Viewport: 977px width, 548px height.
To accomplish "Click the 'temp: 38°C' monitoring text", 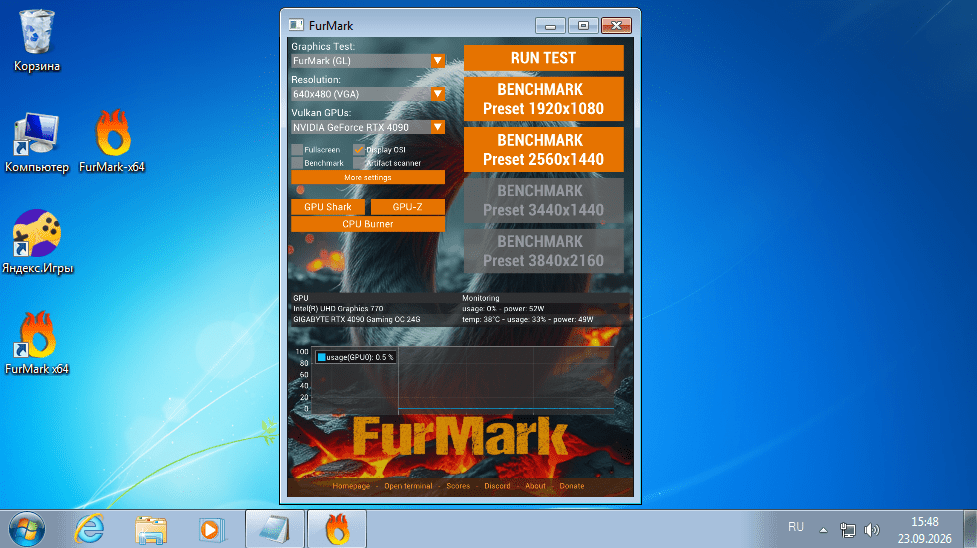I will [x=482, y=319].
